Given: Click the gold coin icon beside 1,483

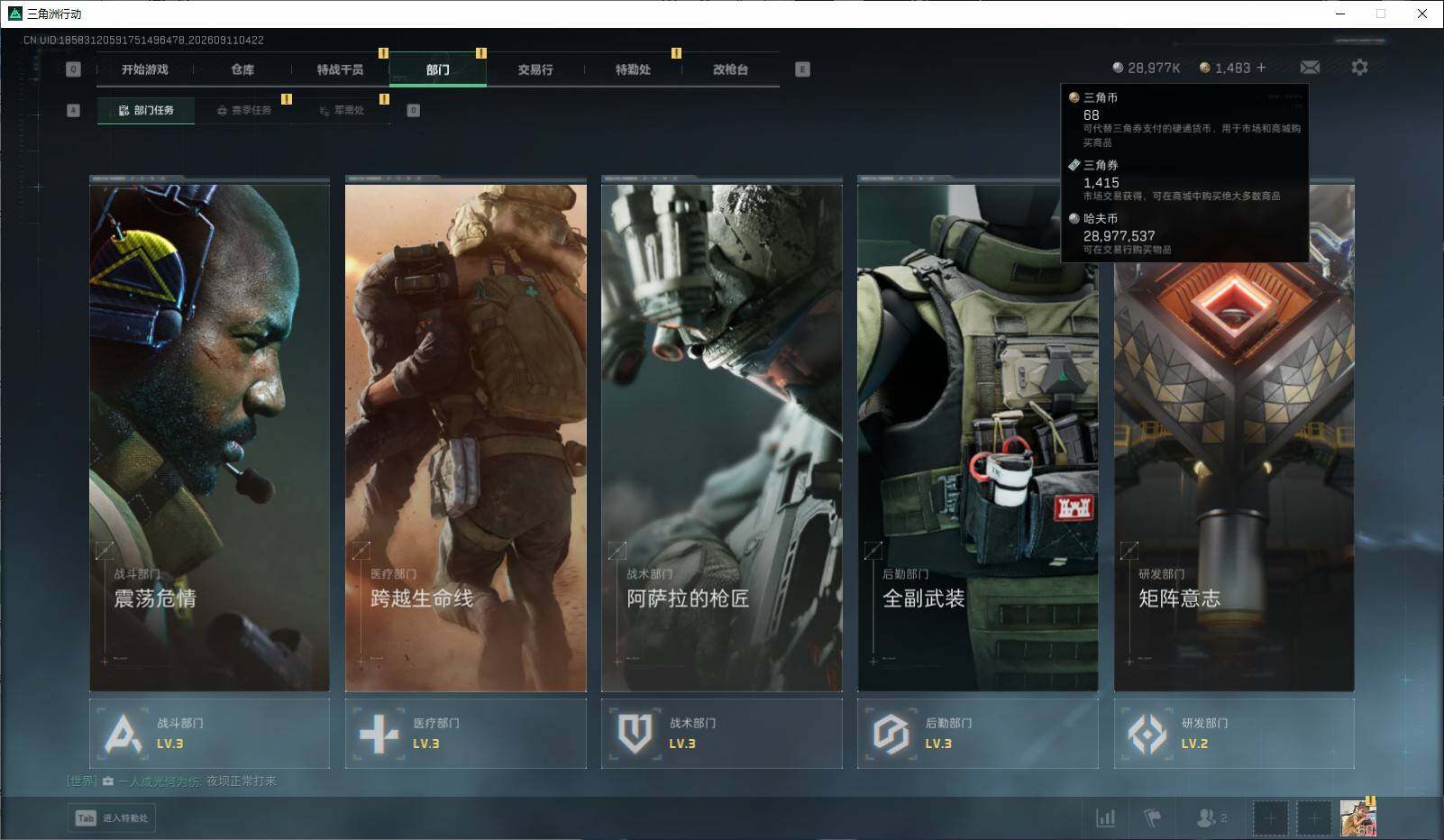Looking at the screenshot, I should pos(1205,68).
